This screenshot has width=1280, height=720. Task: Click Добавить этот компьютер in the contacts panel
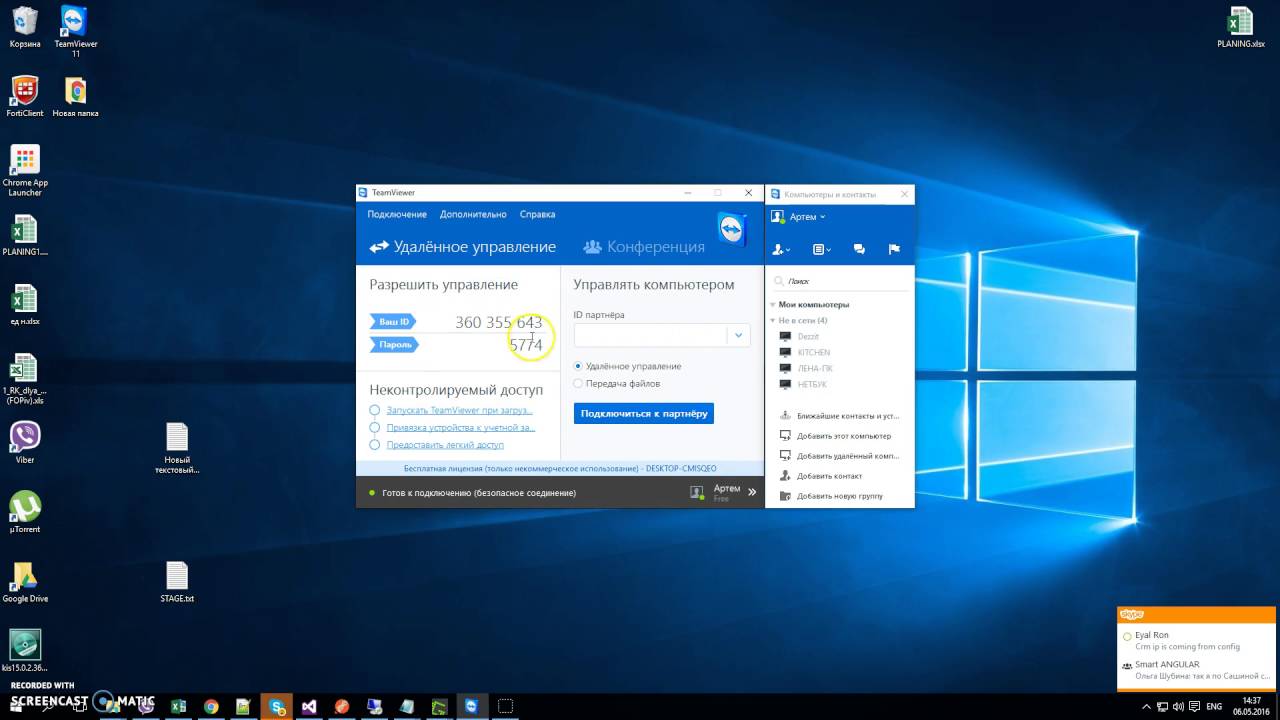(843, 436)
